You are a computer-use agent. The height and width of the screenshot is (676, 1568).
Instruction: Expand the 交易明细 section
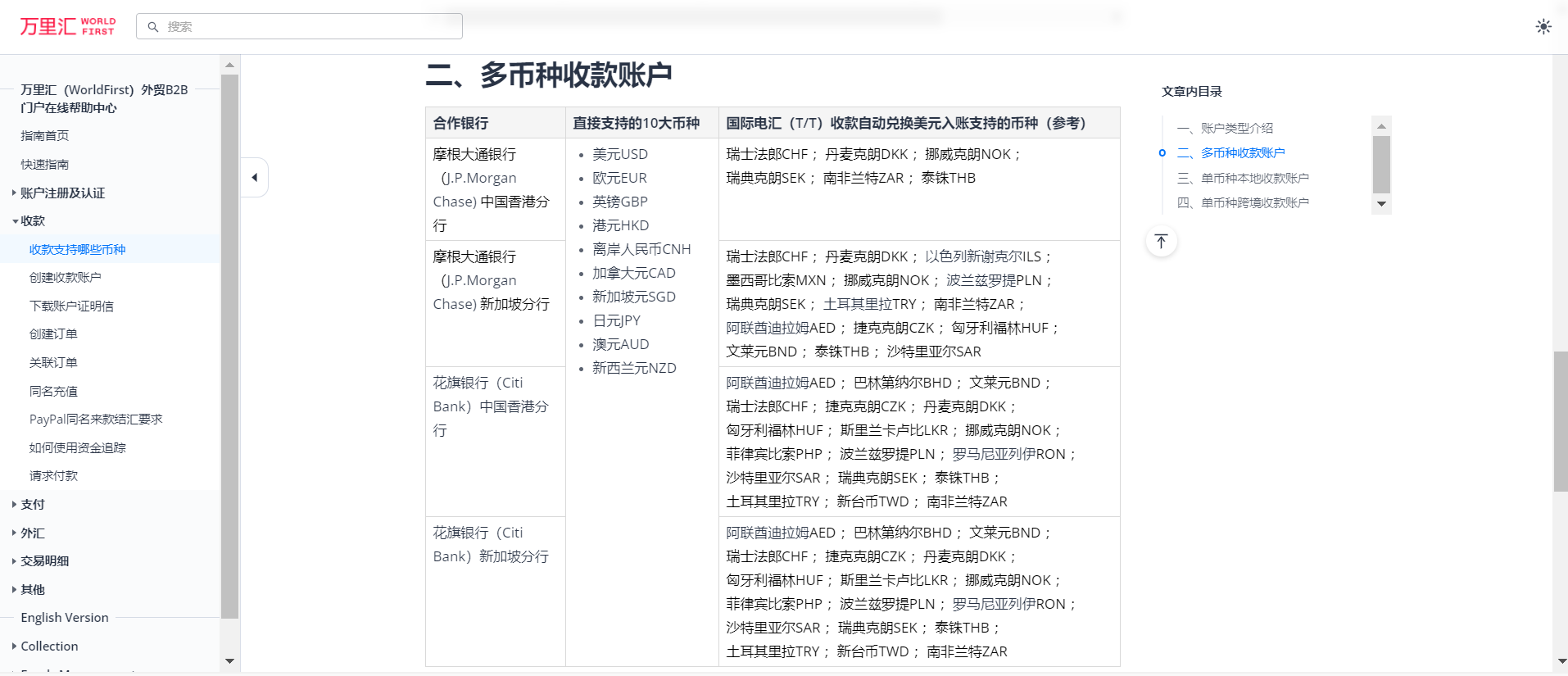(40, 561)
